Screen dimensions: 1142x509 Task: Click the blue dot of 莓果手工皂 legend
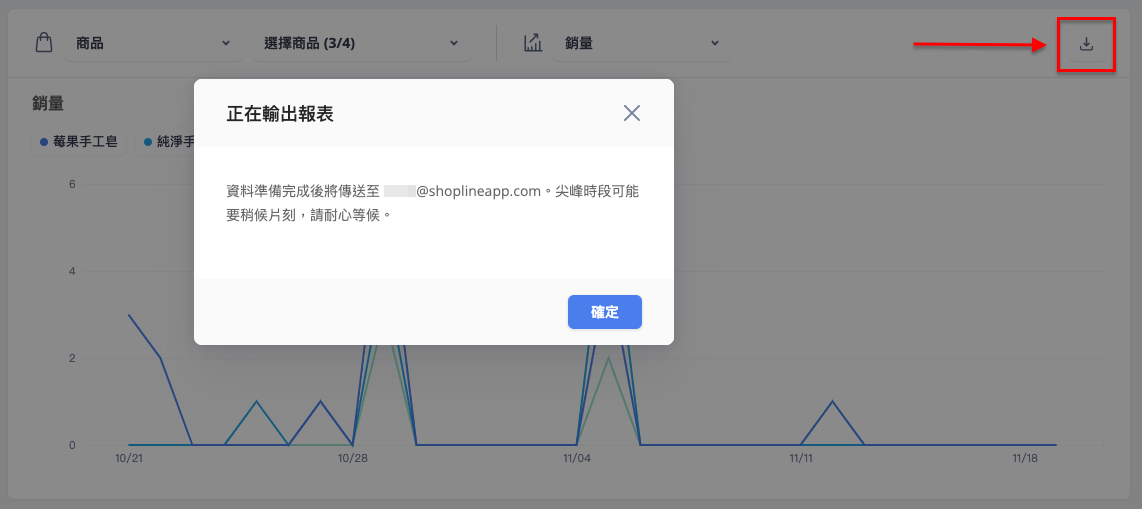click(x=44, y=143)
